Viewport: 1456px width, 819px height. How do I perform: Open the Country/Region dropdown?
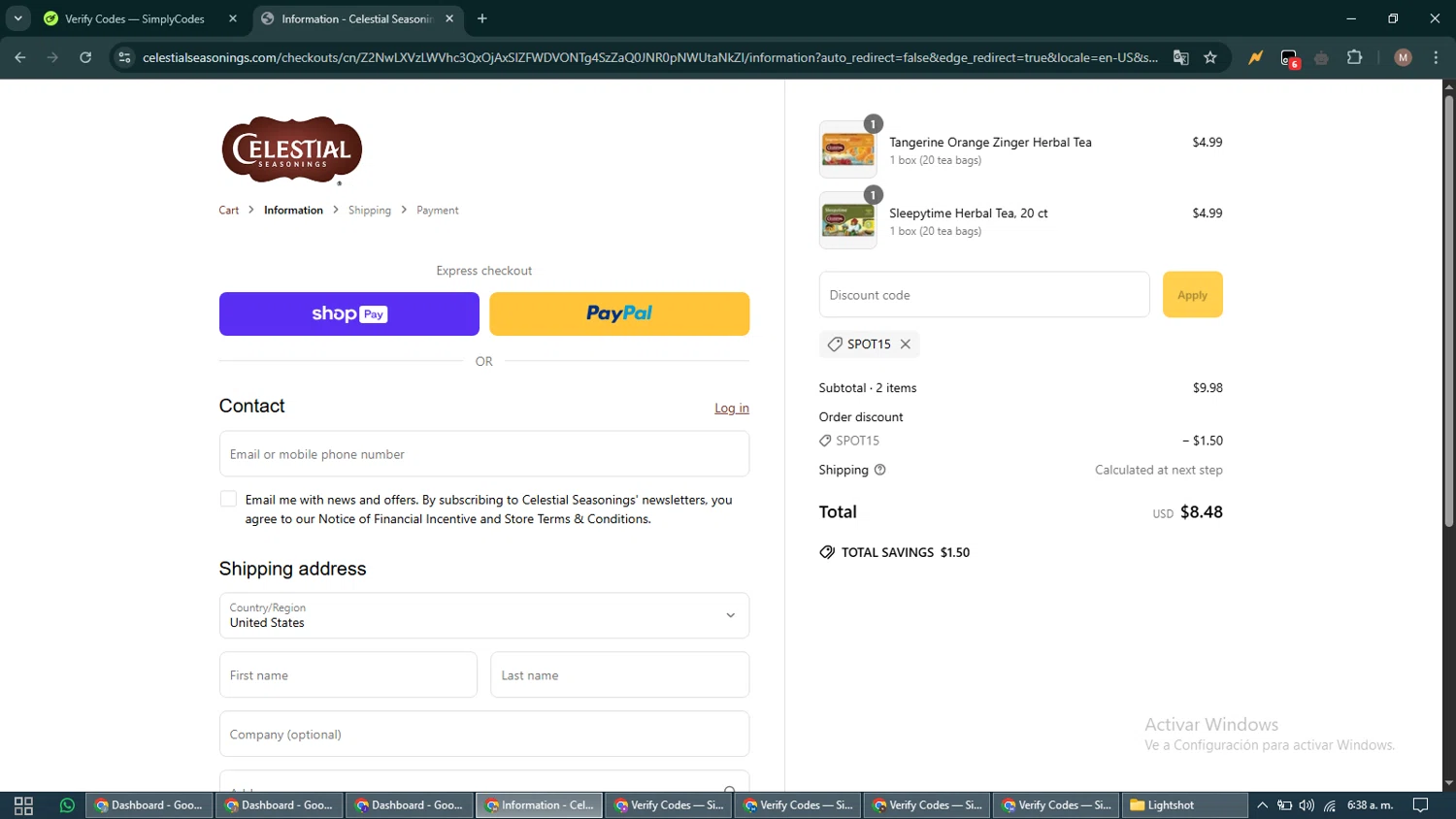(x=484, y=615)
